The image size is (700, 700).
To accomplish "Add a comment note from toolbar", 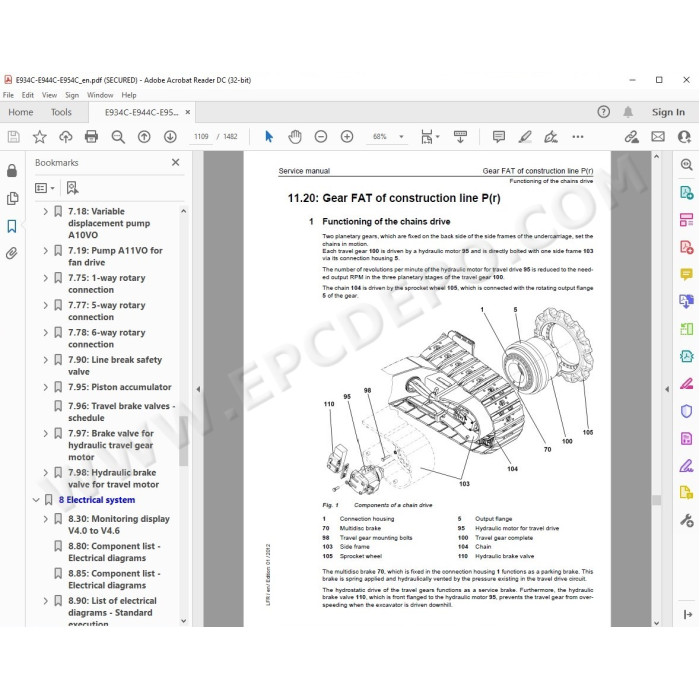I will (x=499, y=137).
